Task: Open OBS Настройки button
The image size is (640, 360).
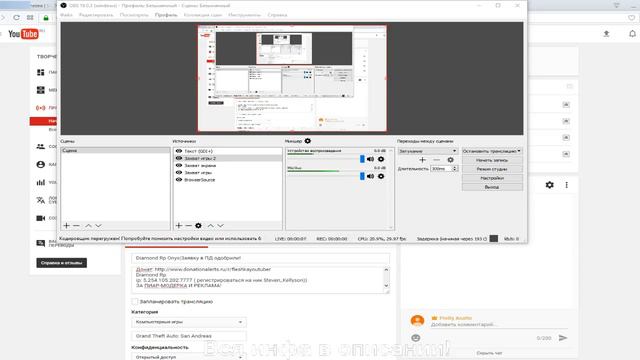Action: tap(492, 178)
